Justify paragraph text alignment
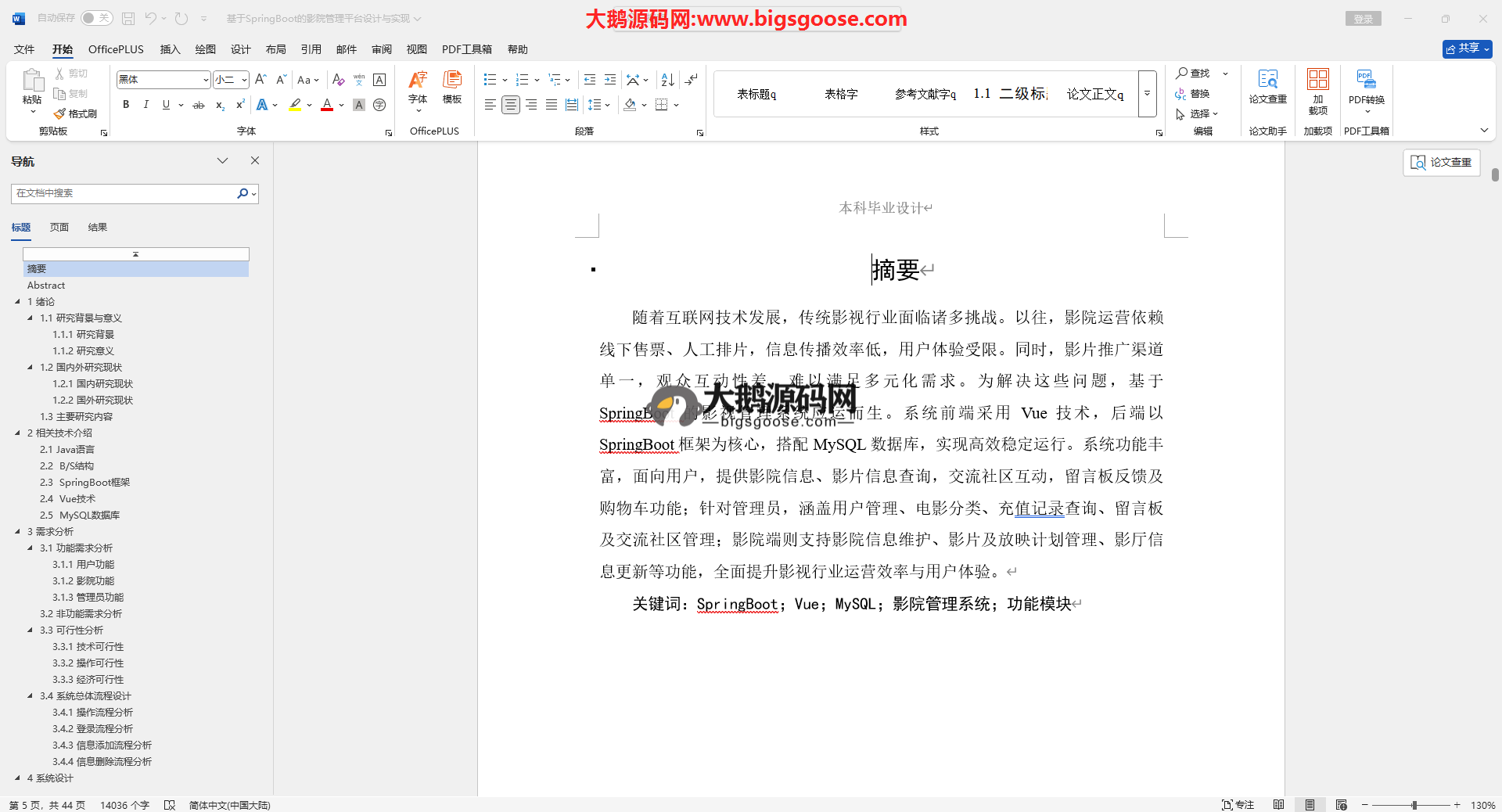Image resolution: width=1502 pixels, height=812 pixels. point(552,105)
